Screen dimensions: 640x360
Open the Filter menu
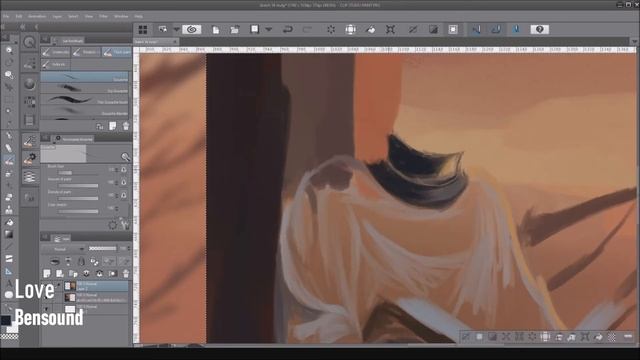[103, 16]
